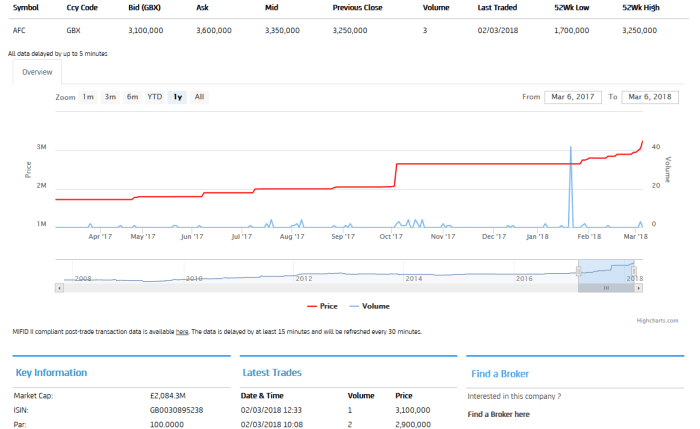This screenshot has height=429, width=700.
Task: Click the navigator scrollbar right arrow
Action: pyautogui.click(x=640, y=287)
